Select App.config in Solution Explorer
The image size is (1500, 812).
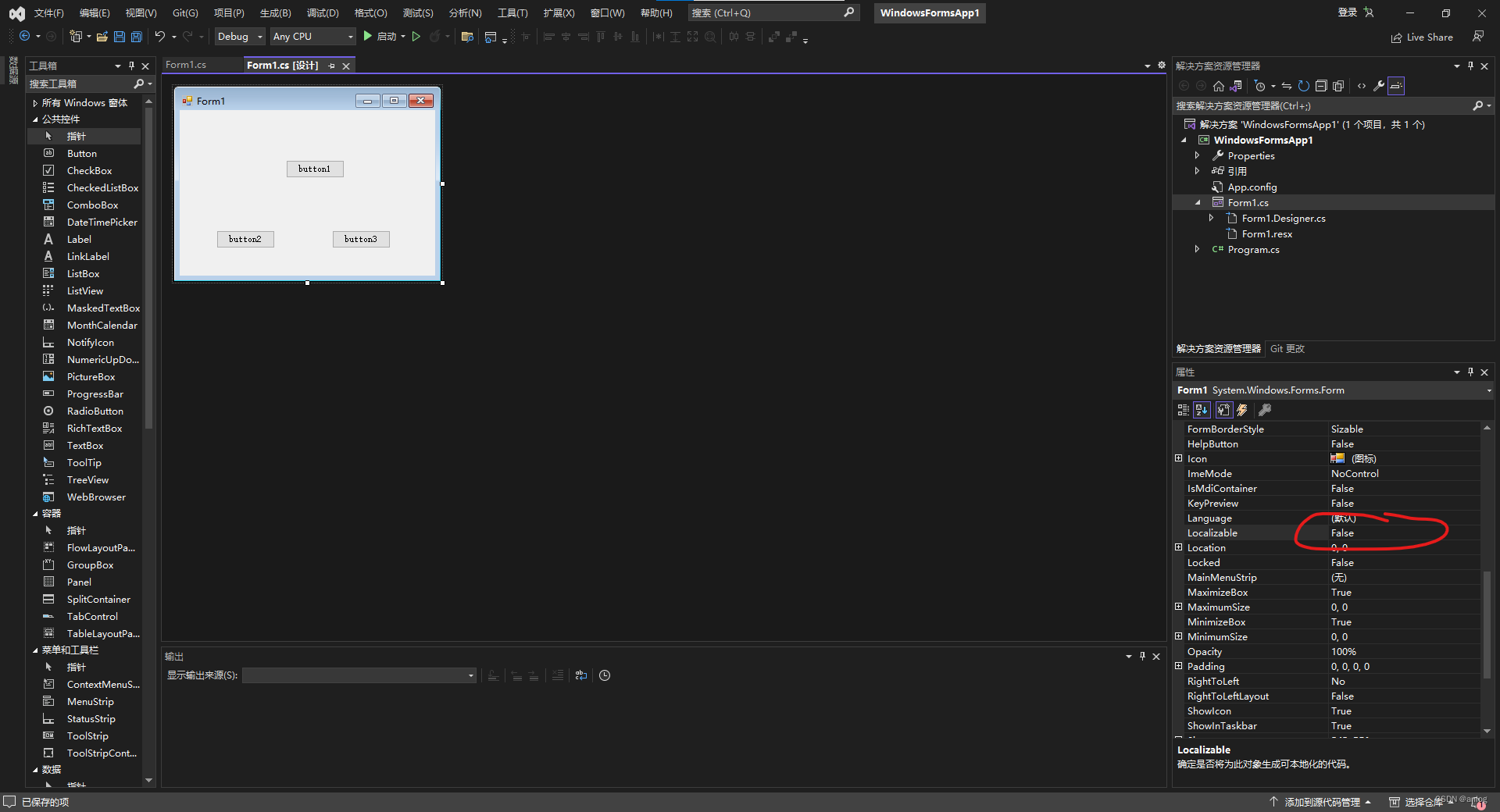pyautogui.click(x=1252, y=187)
